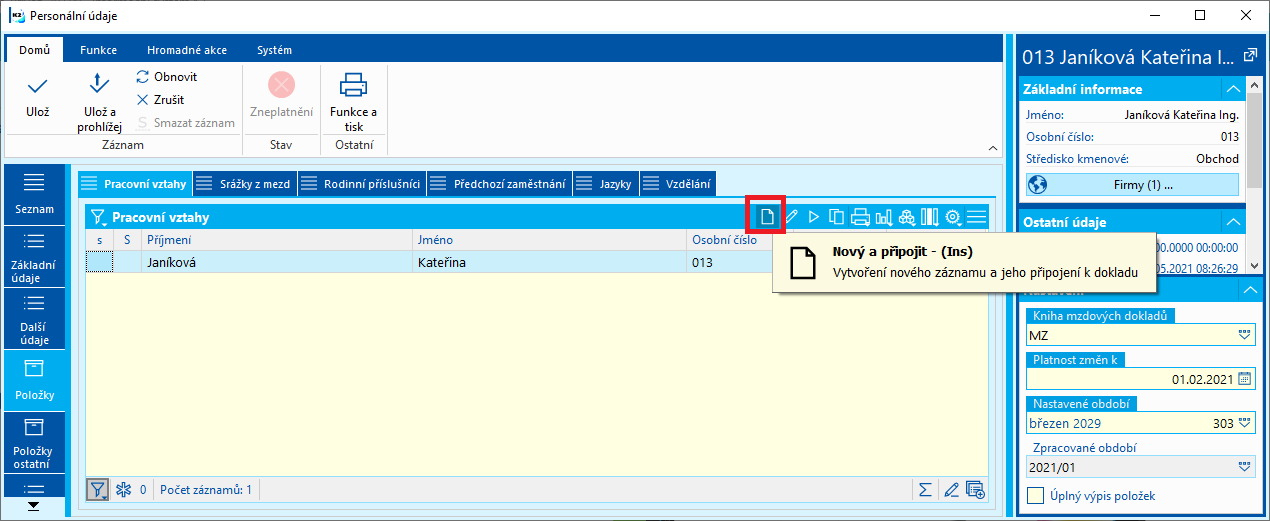This screenshot has height=521, width=1270.
Task: Open the bar chart dropdown in grid toolbar
Action: (x=884, y=217)
